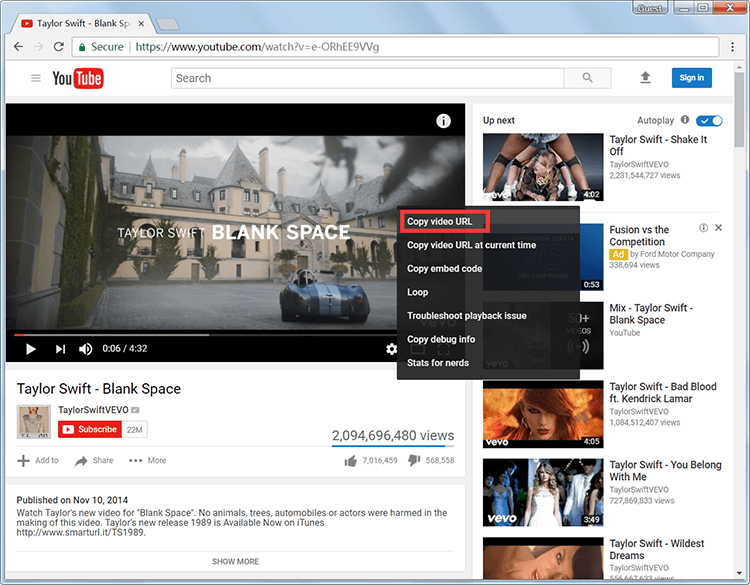Viewport: 750px width, 585px height.
Task: Open the TaylorSwiftVEVO channel name link
Action: pos(93,410)
